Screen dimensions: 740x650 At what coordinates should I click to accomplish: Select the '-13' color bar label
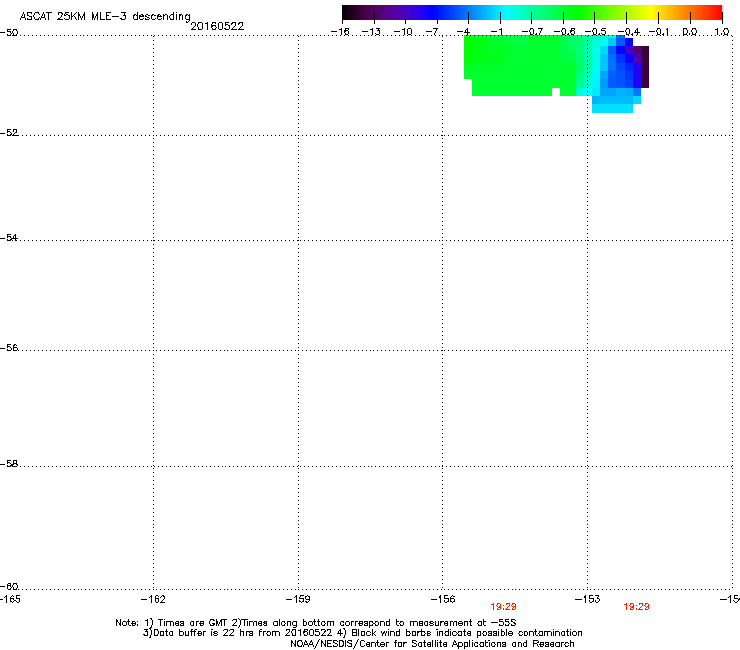[371, 32]
